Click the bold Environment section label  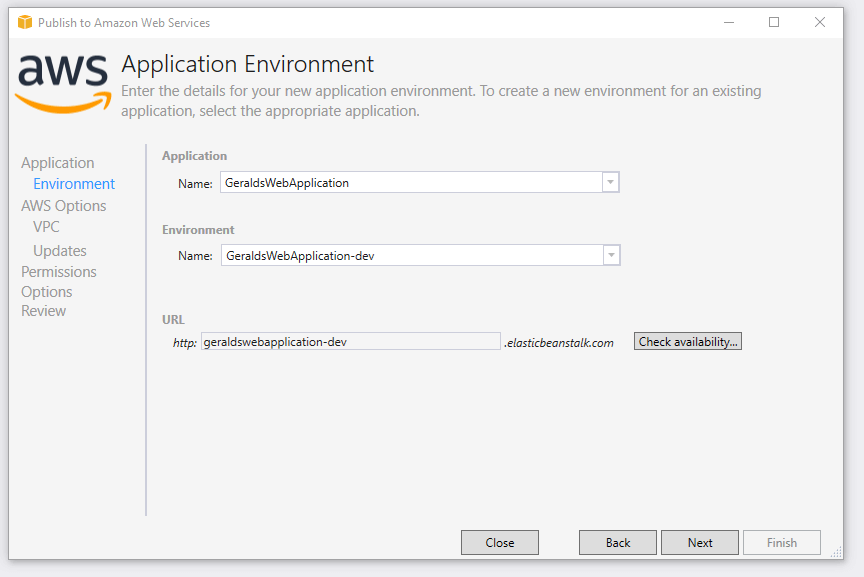(198, 230)
